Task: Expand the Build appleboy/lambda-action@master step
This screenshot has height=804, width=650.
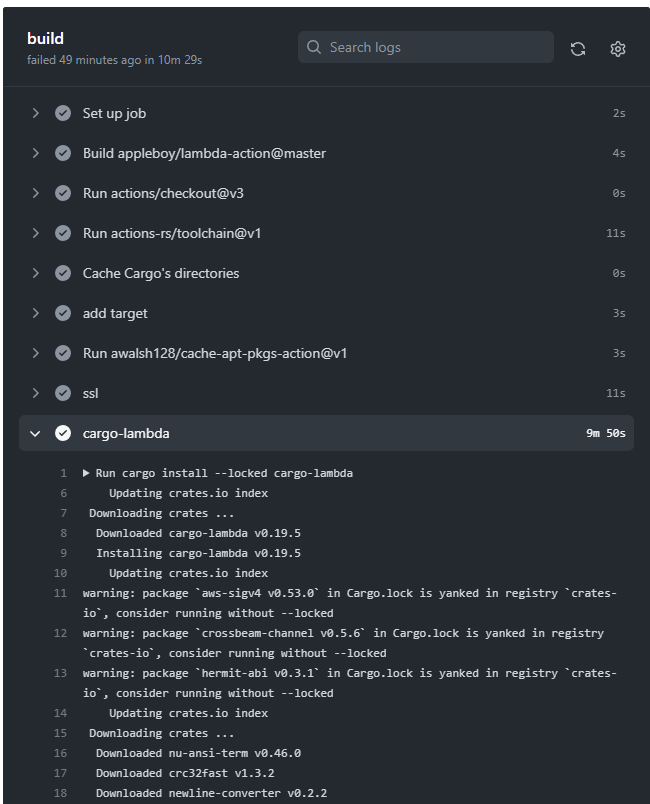Action: [x=36, y=153]
